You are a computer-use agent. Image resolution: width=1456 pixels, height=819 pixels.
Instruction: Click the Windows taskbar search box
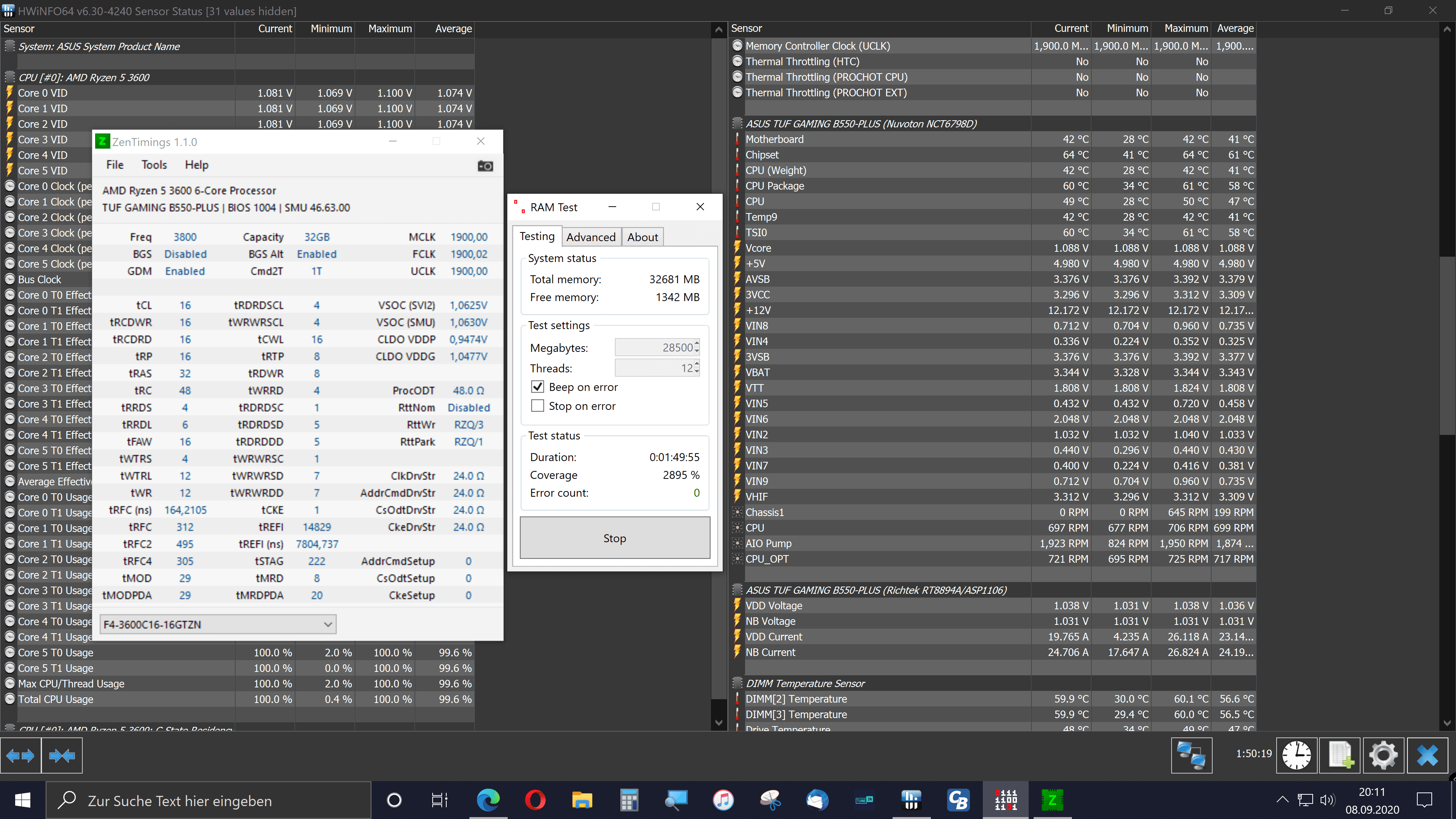[208, 800]
